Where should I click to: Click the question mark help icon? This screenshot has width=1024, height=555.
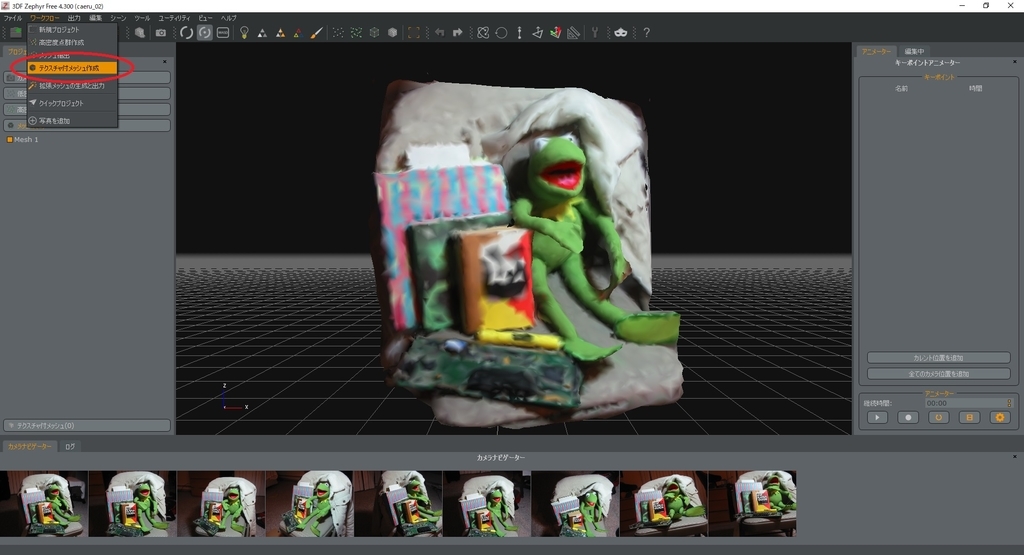pyautogui.click(x=647, y=33)
